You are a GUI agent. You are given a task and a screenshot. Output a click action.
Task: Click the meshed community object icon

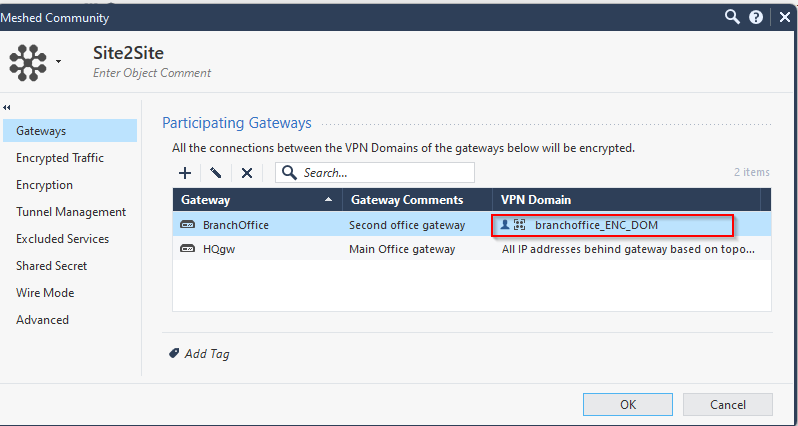tap(28, 62)
